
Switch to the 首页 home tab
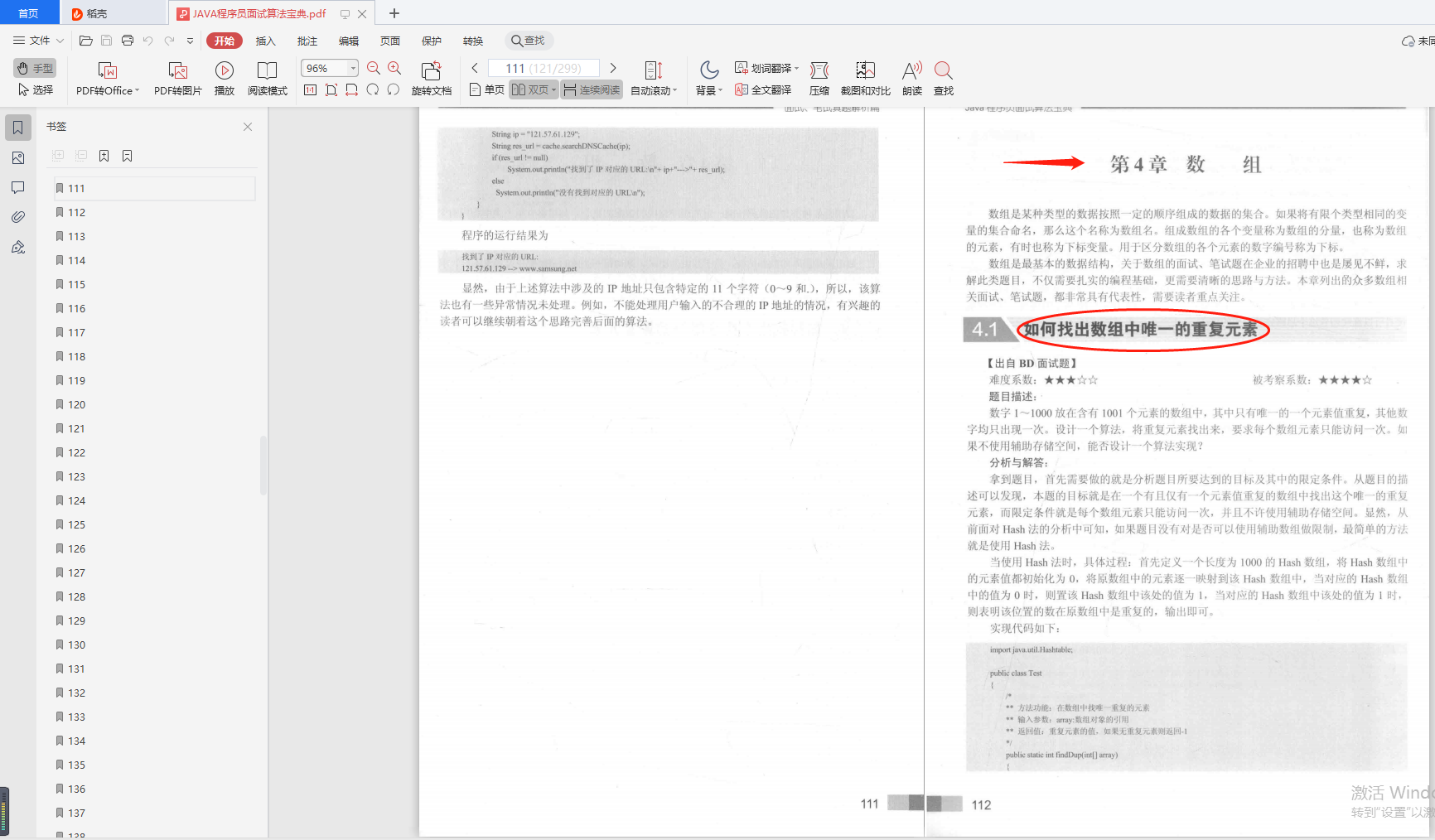pyautogui.click(x=29, y=13)
